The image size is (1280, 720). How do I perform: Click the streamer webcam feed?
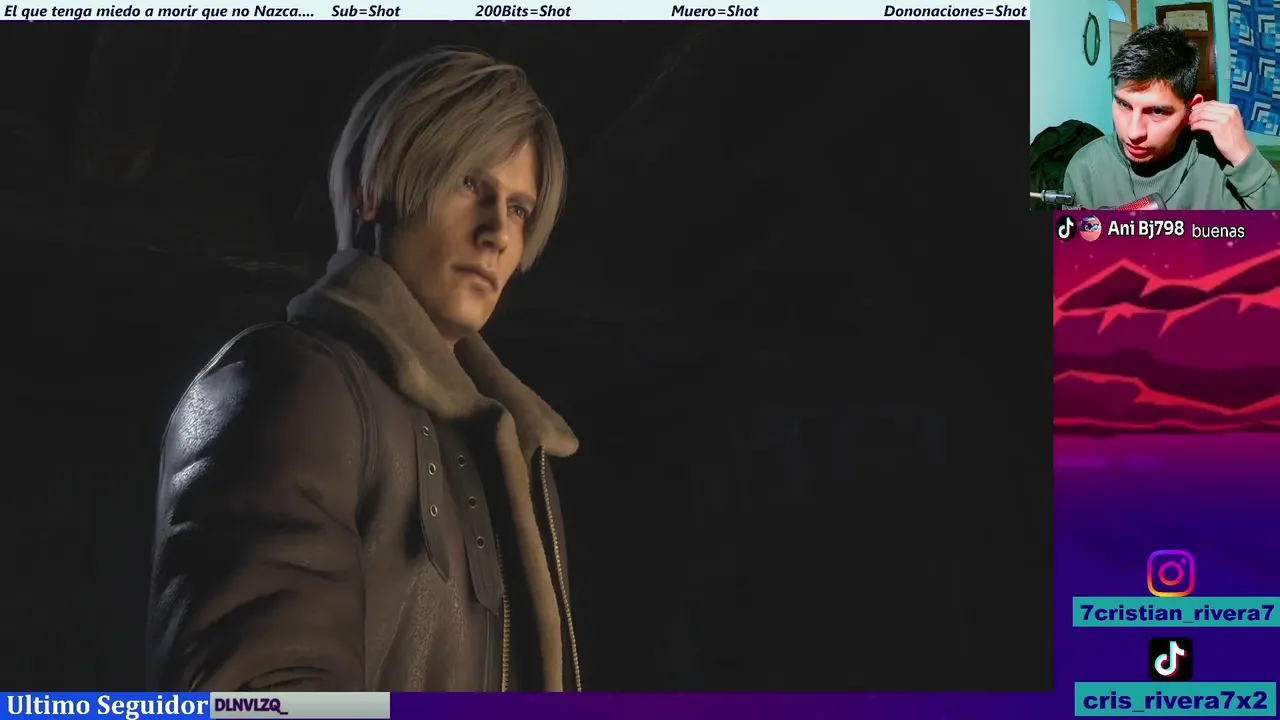point(1155,105)
